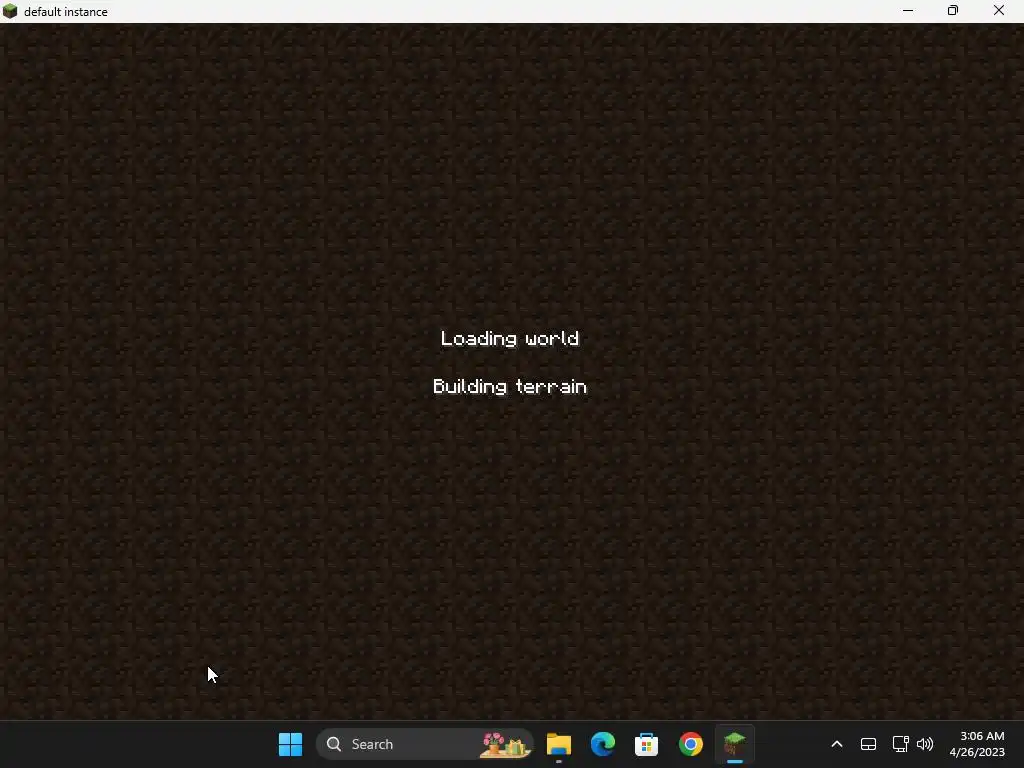
Task: Launch Microsoft Edge from the taskbar
Action: click(603, 744)
